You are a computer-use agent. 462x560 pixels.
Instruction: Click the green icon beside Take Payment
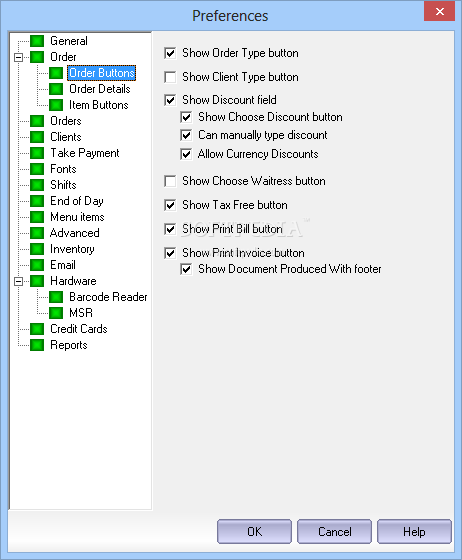37,153
